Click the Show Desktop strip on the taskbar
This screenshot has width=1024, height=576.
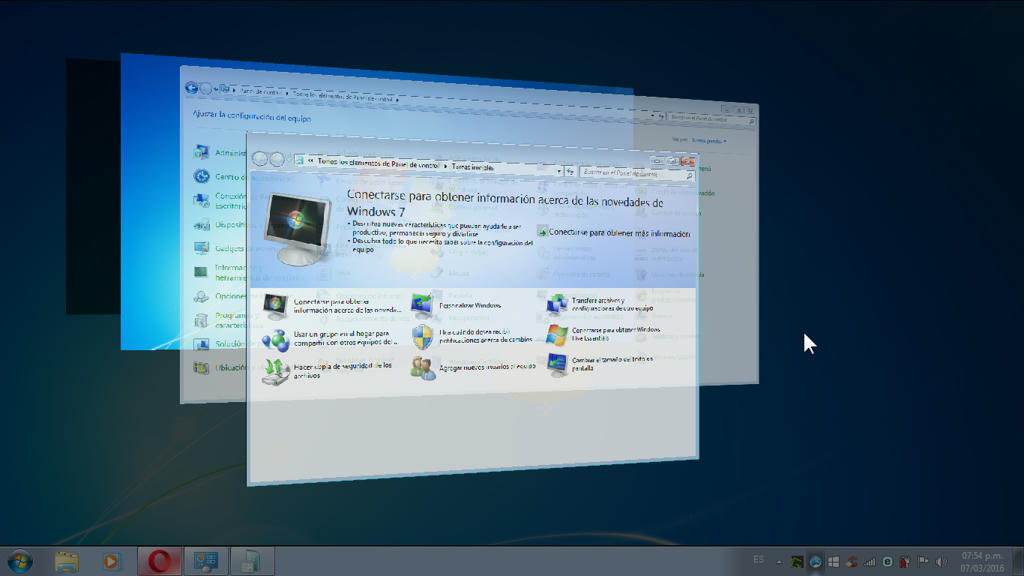pos(1019,562)
